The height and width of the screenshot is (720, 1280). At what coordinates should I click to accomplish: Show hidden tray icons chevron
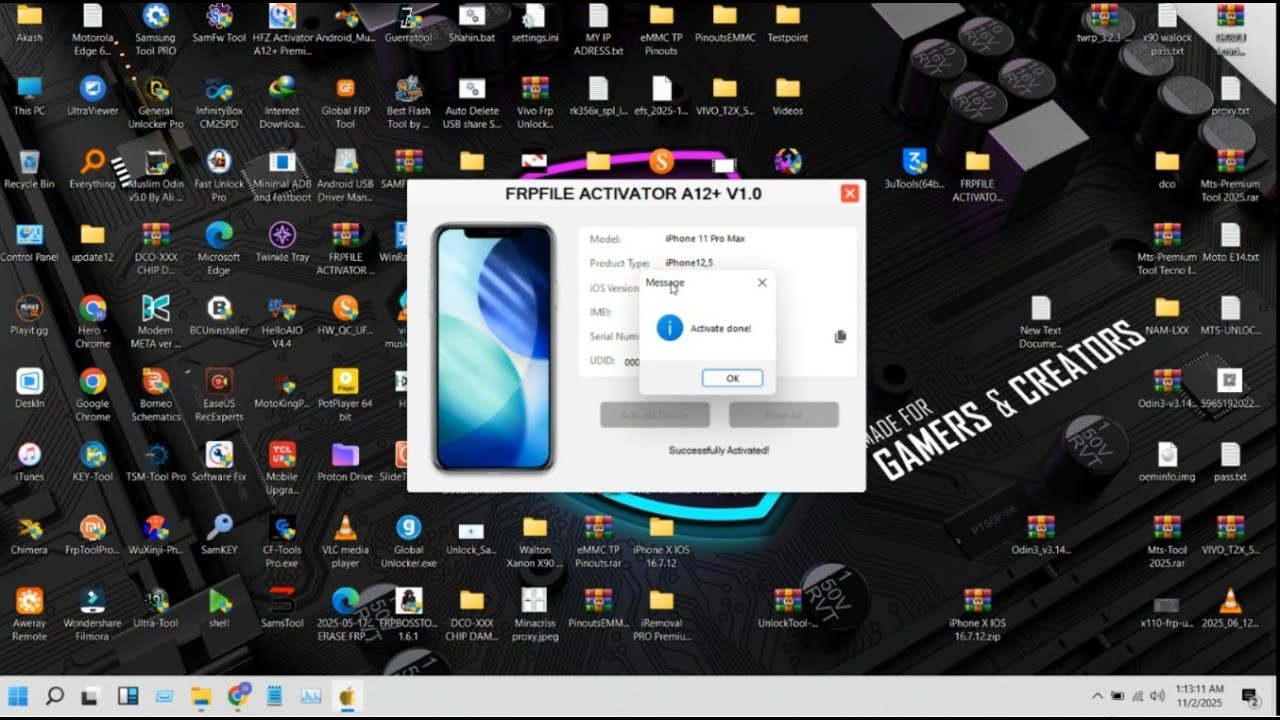(1097, 696)
